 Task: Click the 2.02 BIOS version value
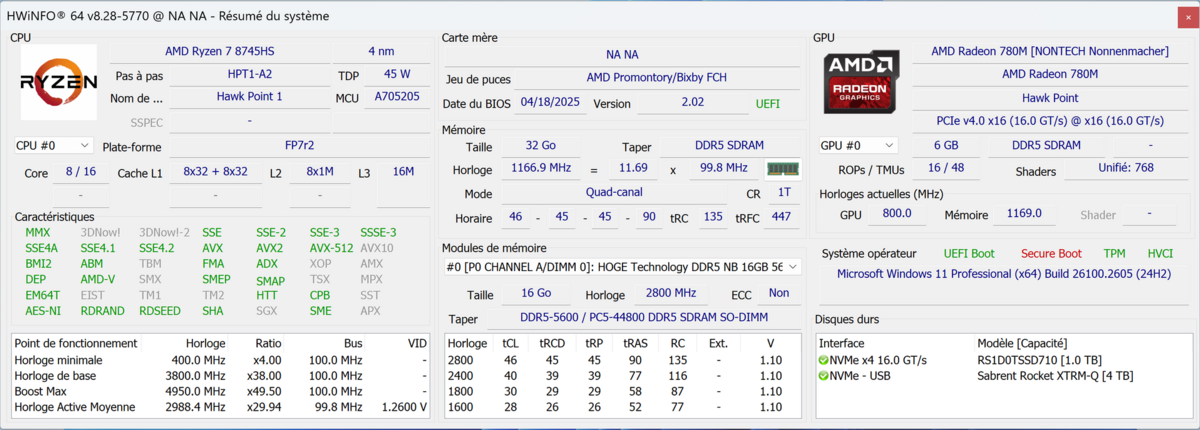692,104
